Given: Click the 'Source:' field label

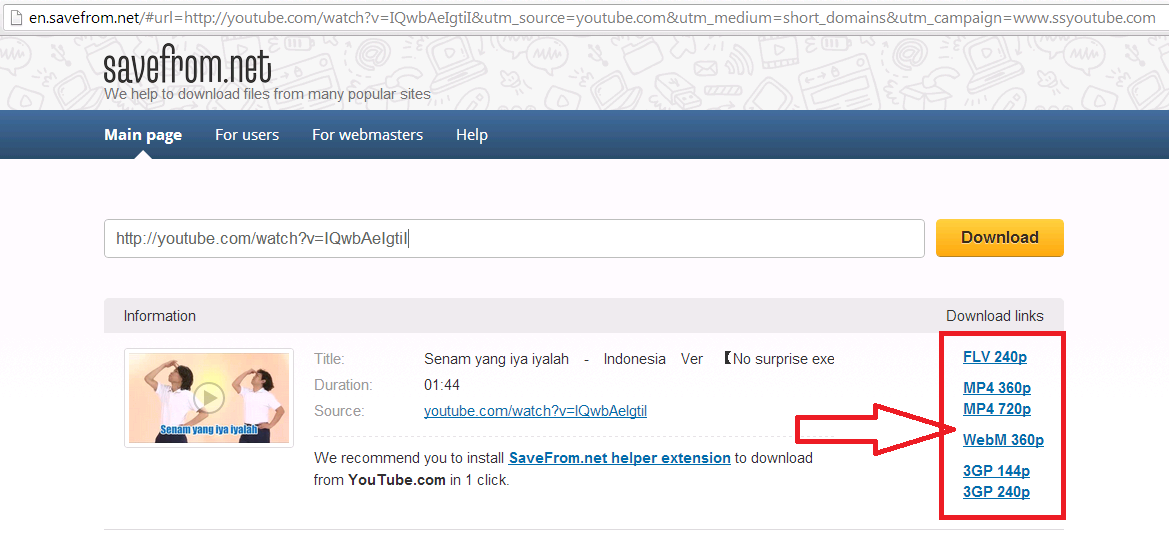Looking at the screenshot, I should pyautogui.click(x=338, y=411).
